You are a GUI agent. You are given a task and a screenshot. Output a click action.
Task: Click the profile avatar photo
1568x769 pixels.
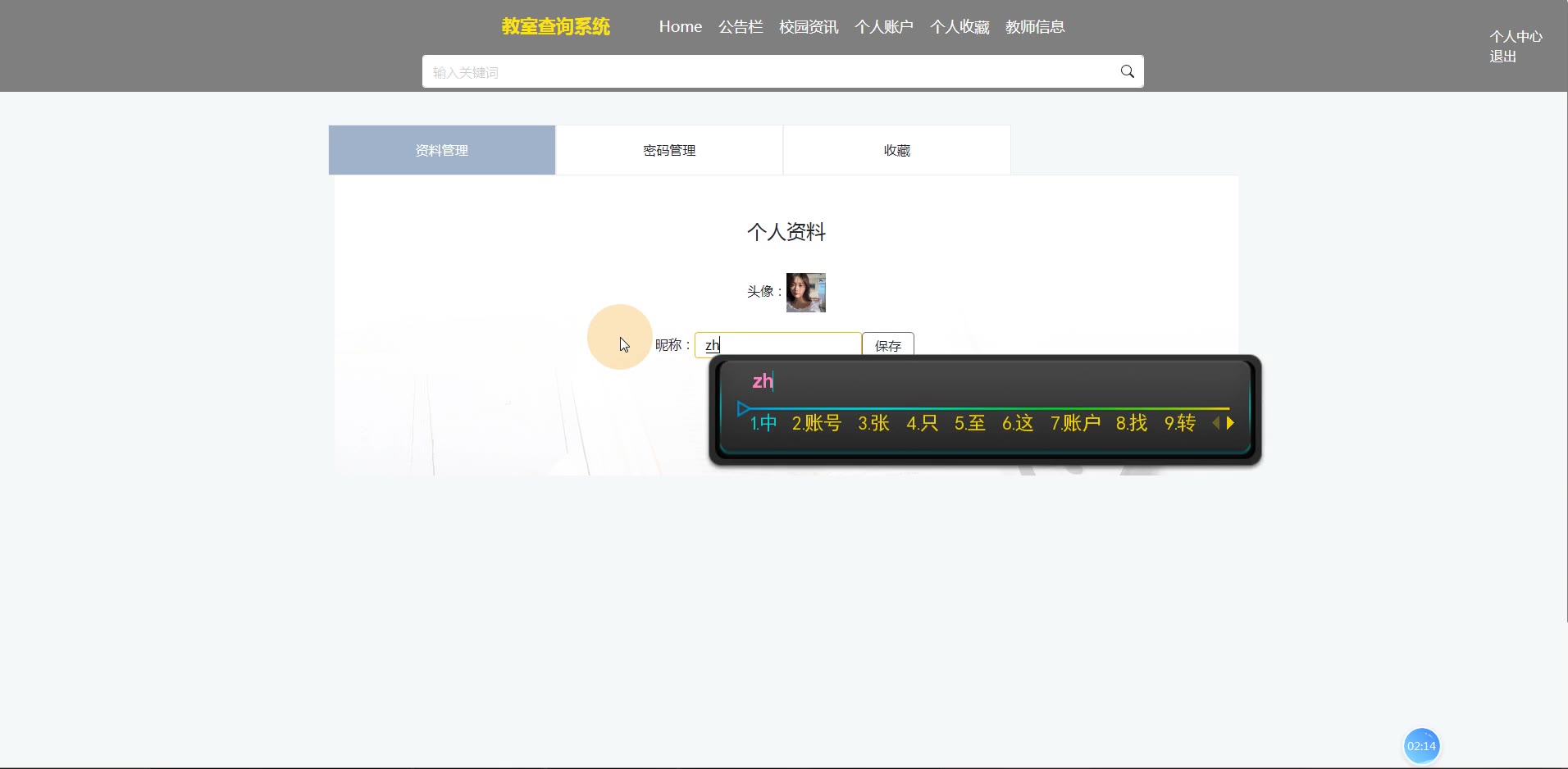pyautogui.click(x=805, y=293)
